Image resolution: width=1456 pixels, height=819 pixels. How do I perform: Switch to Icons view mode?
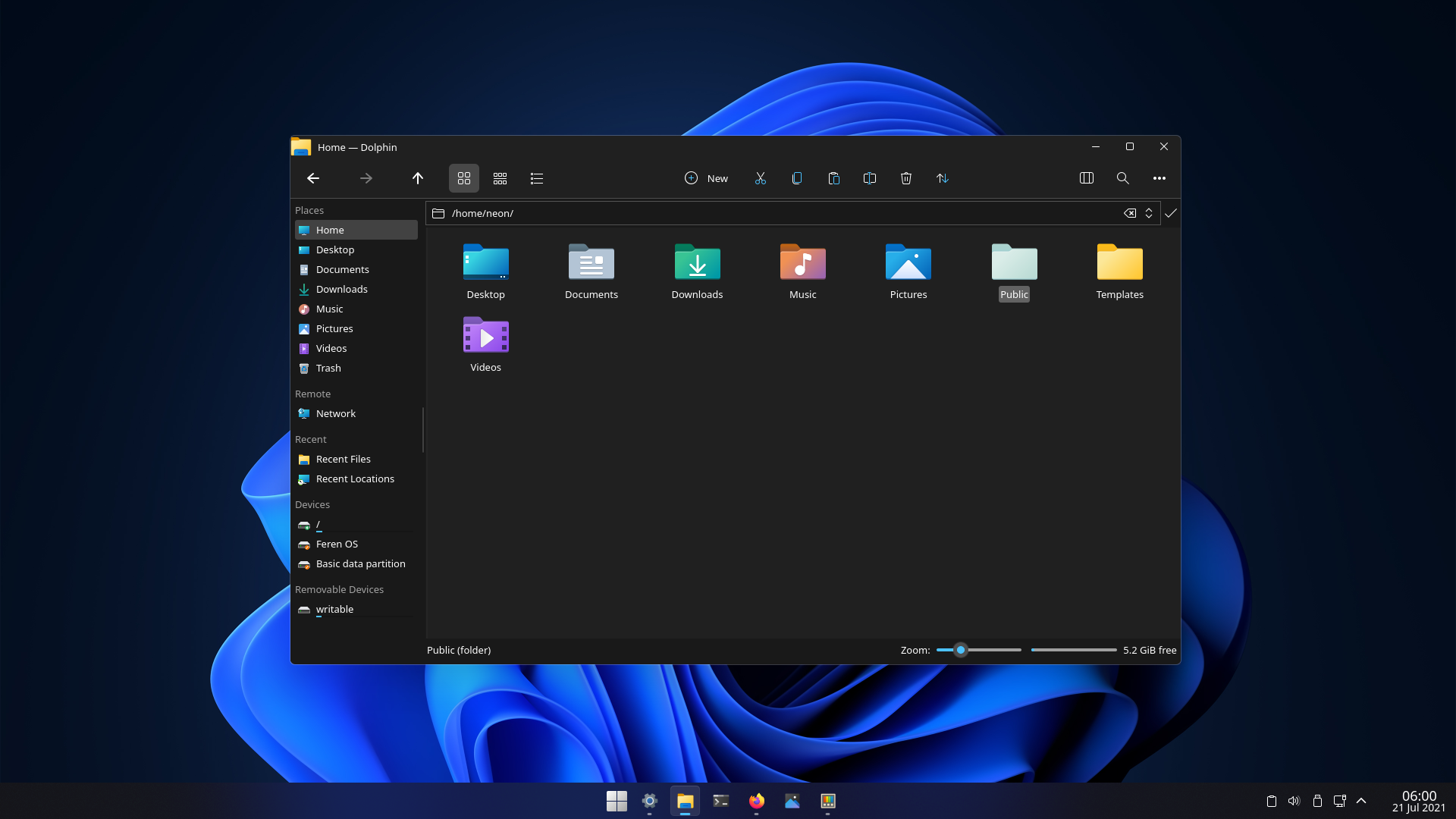464,178
